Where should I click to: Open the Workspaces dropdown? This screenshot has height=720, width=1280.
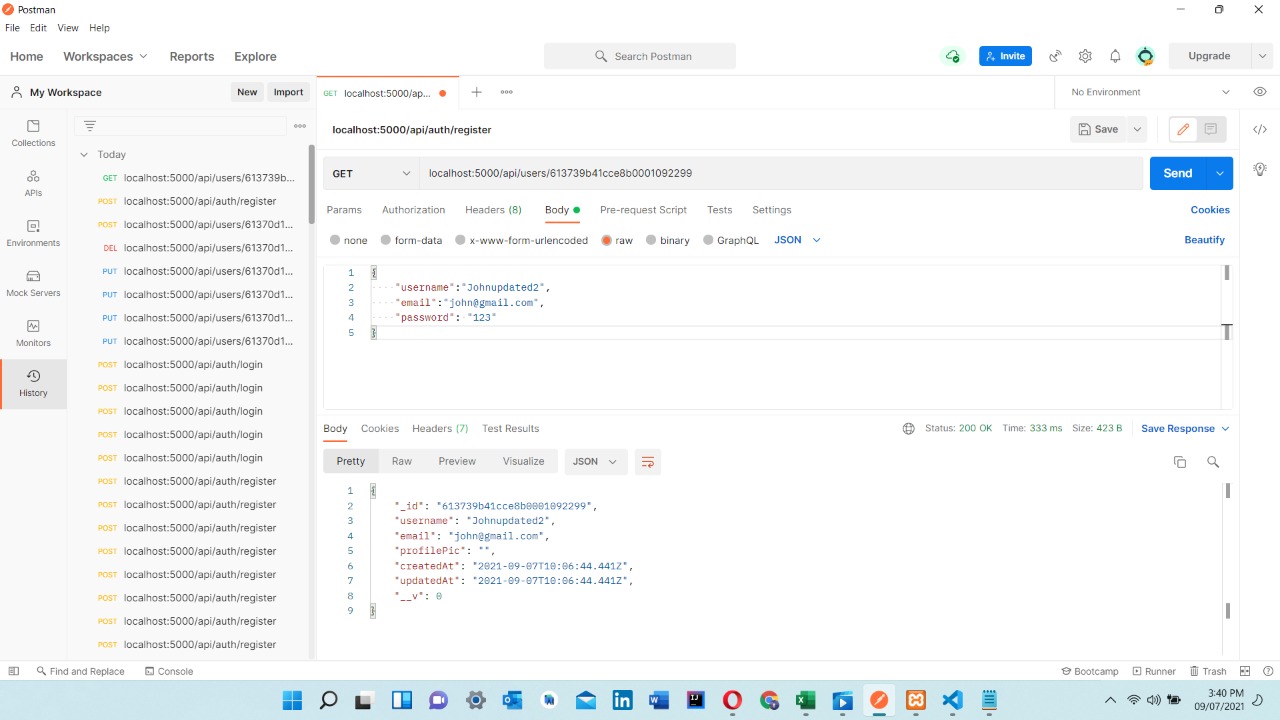(105, 56)
